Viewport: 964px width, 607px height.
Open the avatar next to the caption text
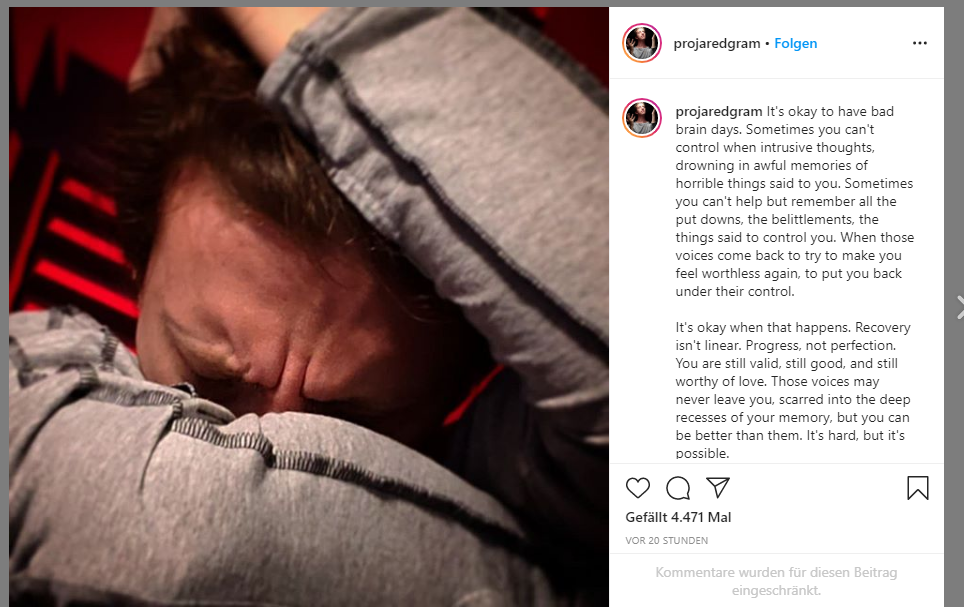pos(642,117)
